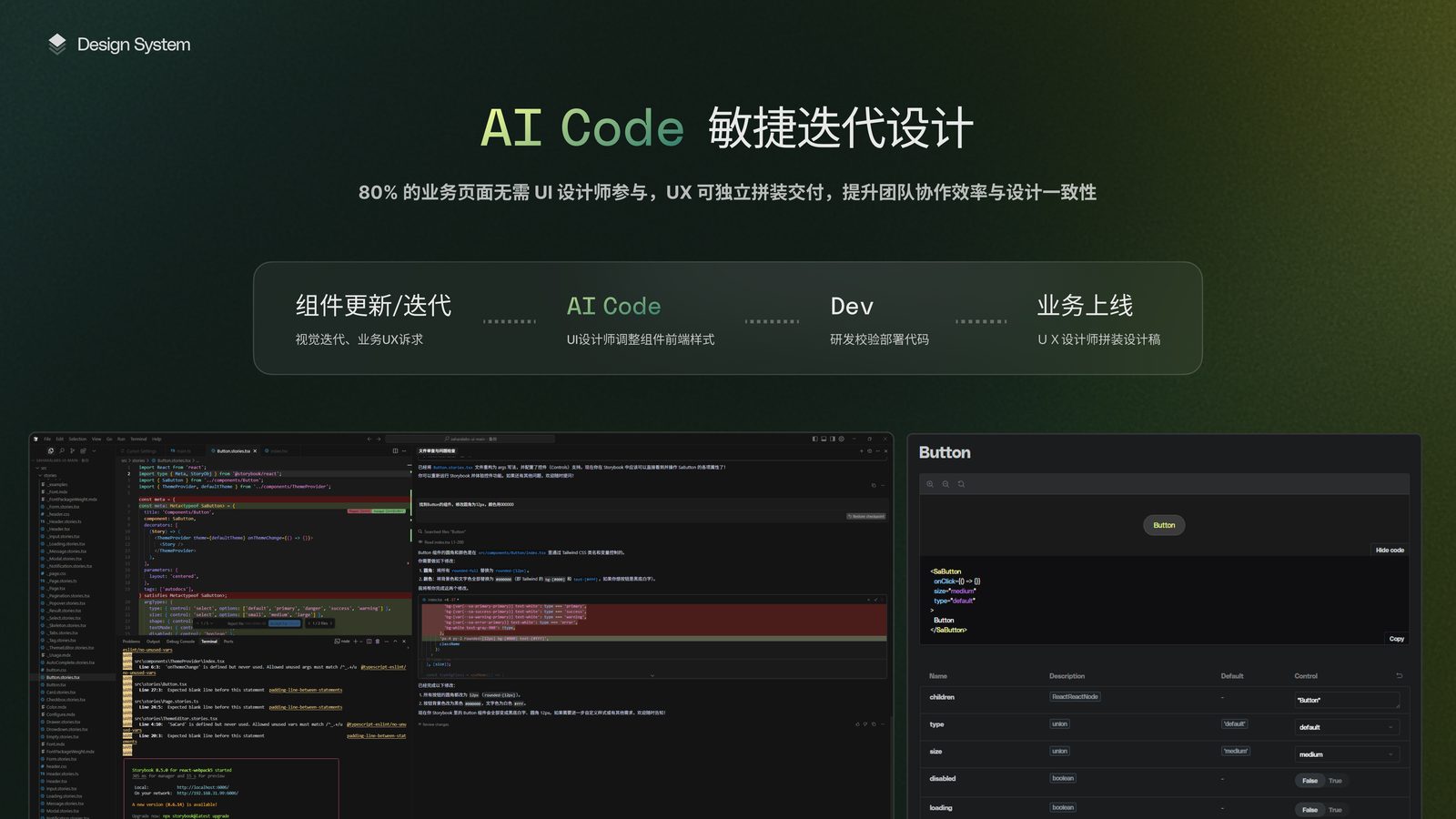Set loading control to True

[x=1335, y=810]
